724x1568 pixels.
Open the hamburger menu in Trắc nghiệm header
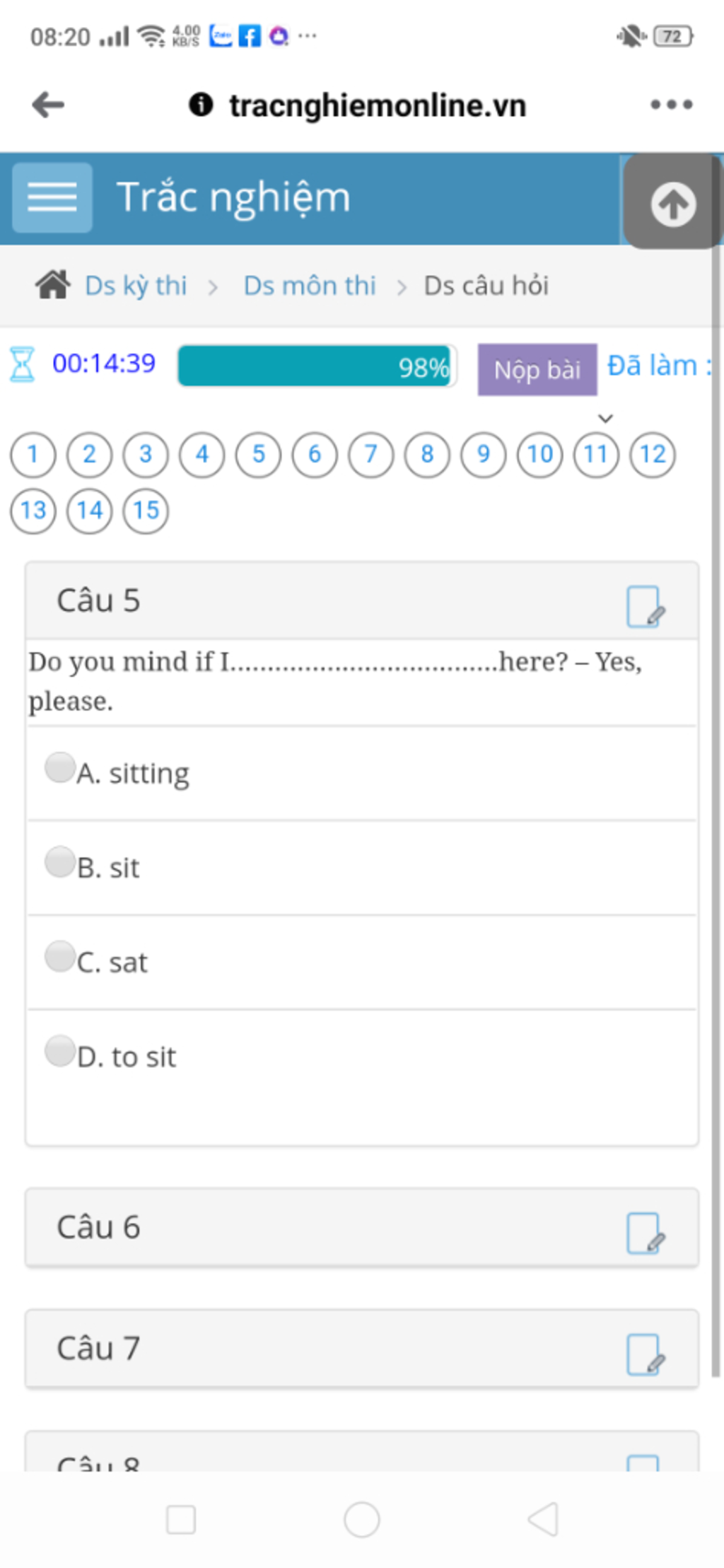coord(52,197)
